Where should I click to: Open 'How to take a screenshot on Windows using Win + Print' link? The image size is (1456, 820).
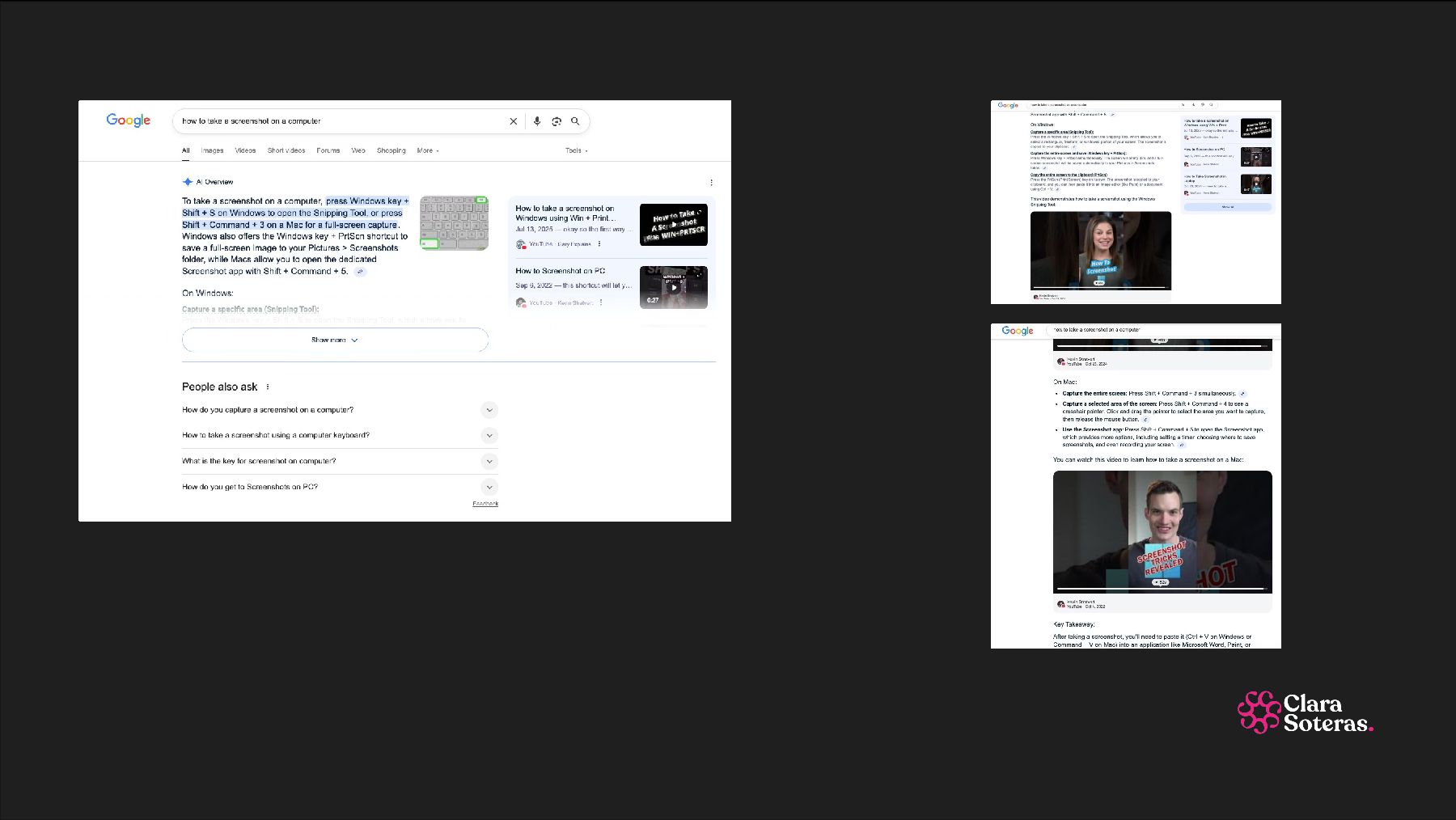[x=565, y=213]
